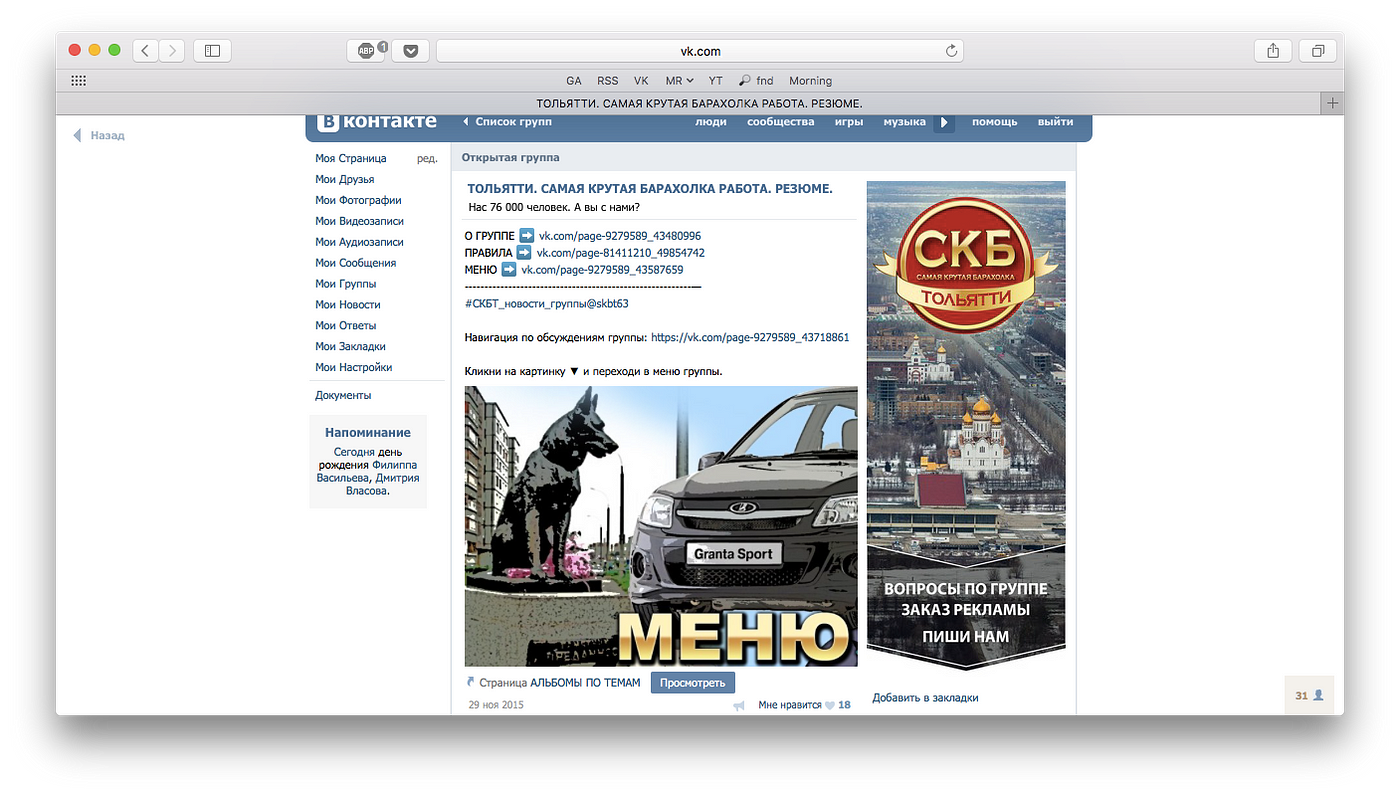Viewport: 1400px width, 795px height.
Task: Reload the page in address bar
Action: click(x=951, y=51)
